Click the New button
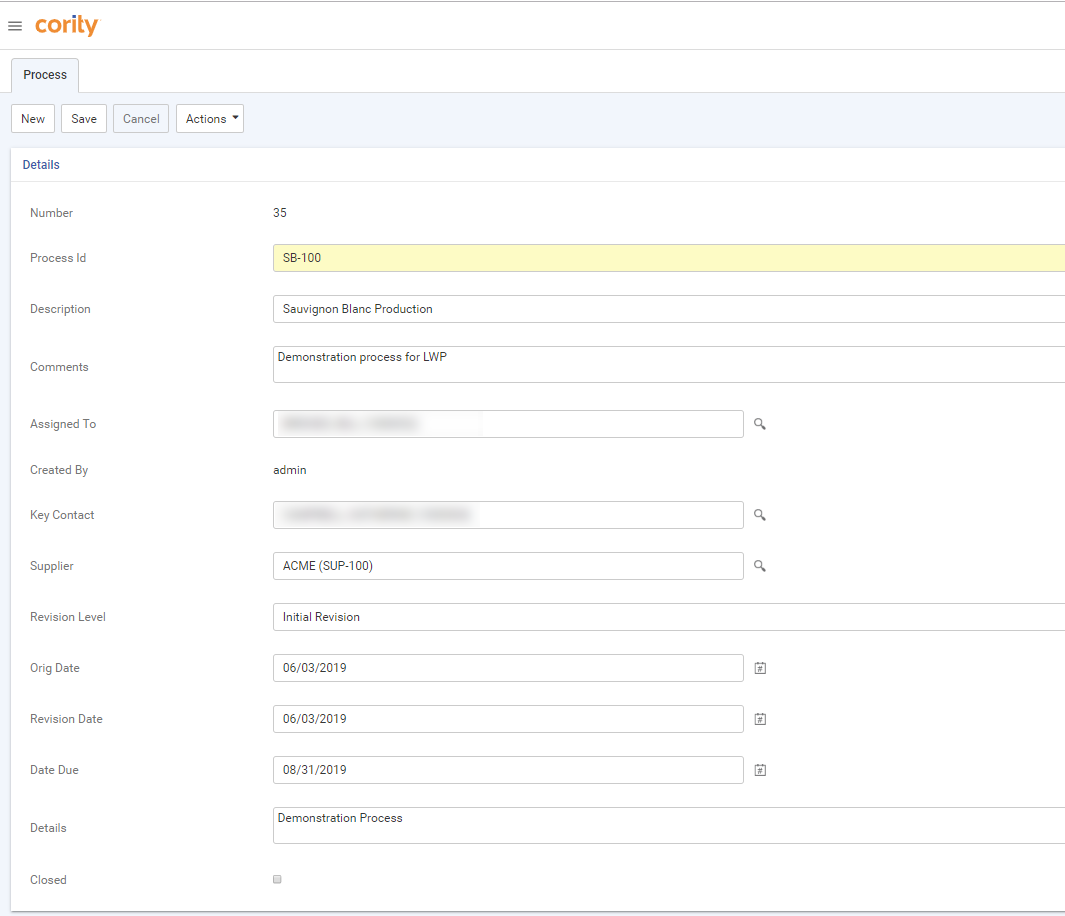This screenshot has width=1065, height=916. 33,119
